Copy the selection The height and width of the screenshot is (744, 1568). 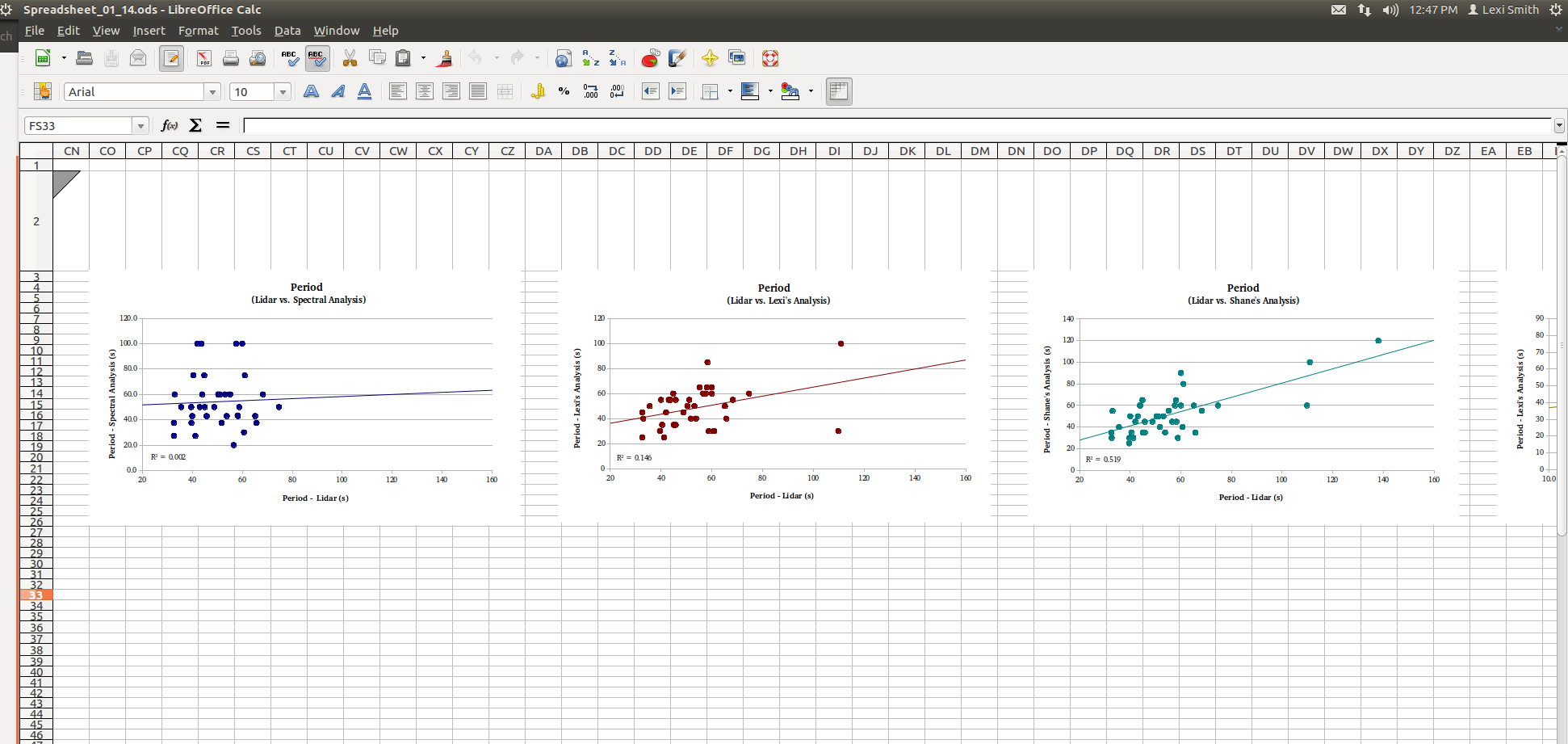[377, 58]
